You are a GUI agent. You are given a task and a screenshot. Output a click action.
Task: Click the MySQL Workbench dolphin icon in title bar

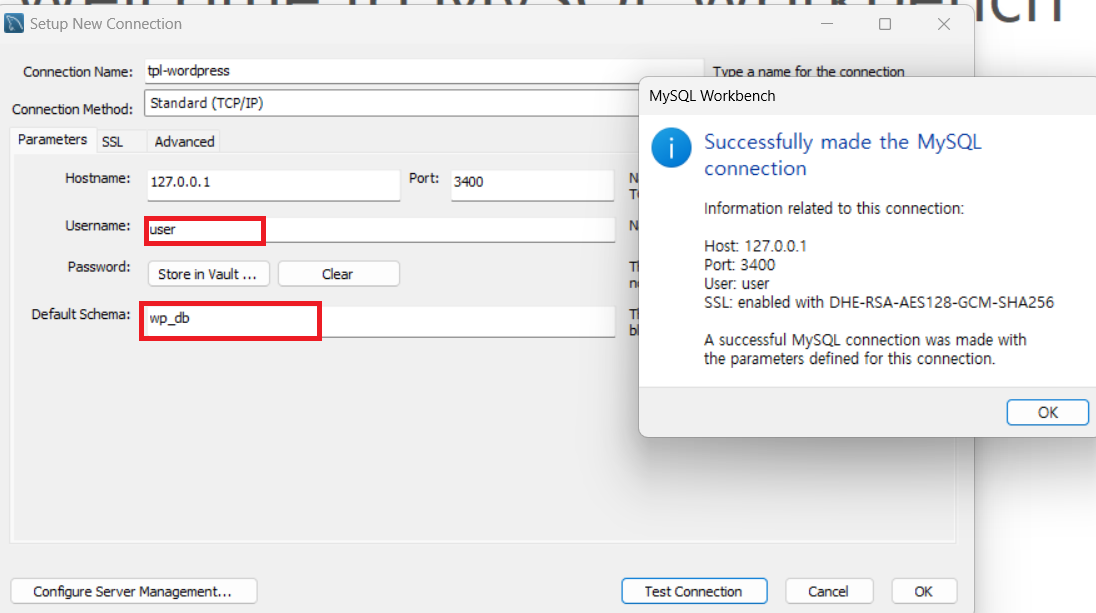(14, 23)
